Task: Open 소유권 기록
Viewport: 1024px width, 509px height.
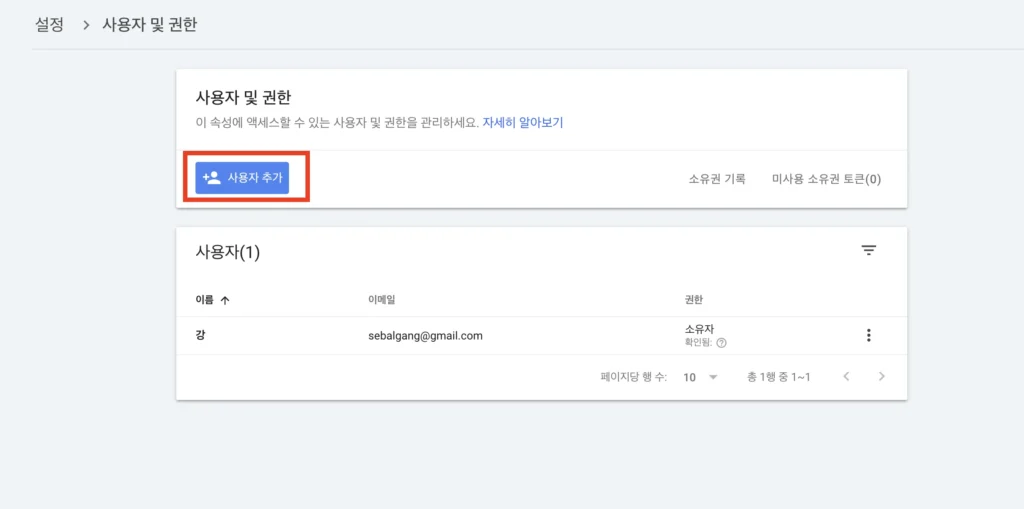Action: (716, 178)
